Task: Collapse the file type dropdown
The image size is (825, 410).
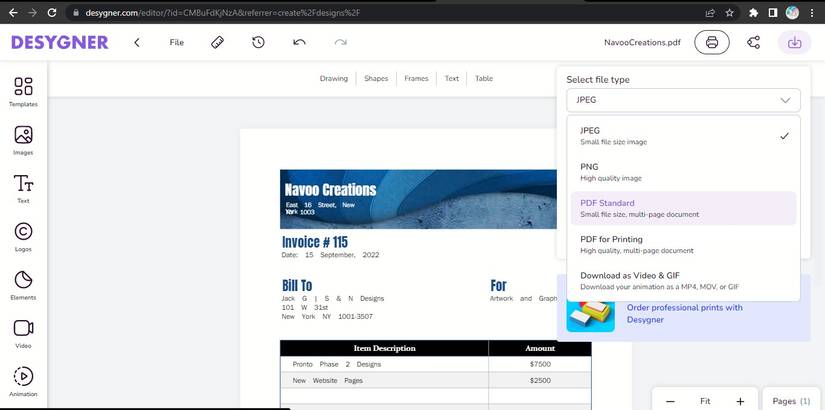Action: [683, 100]
